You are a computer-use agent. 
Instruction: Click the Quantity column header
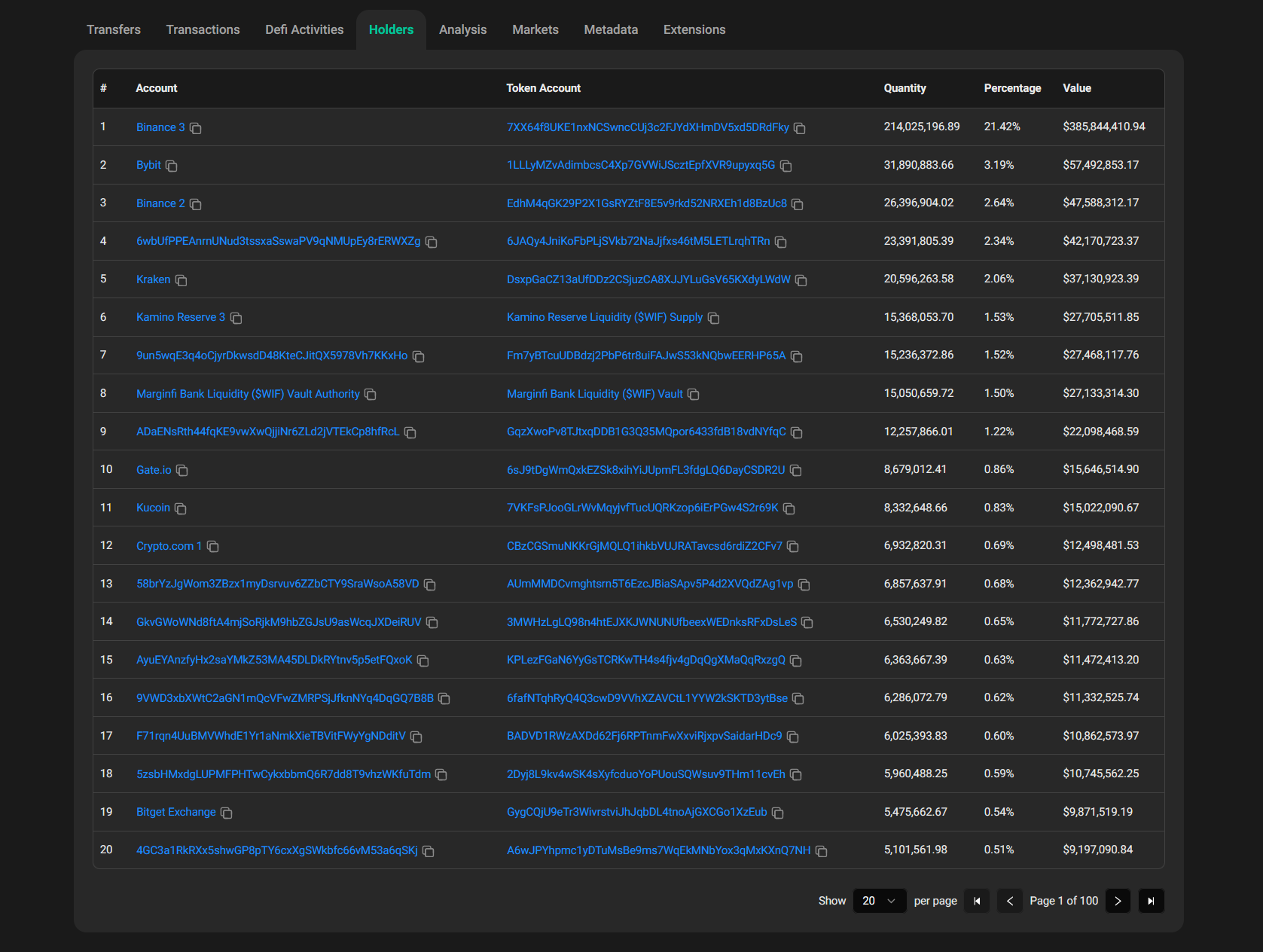[x=905, y=88]
